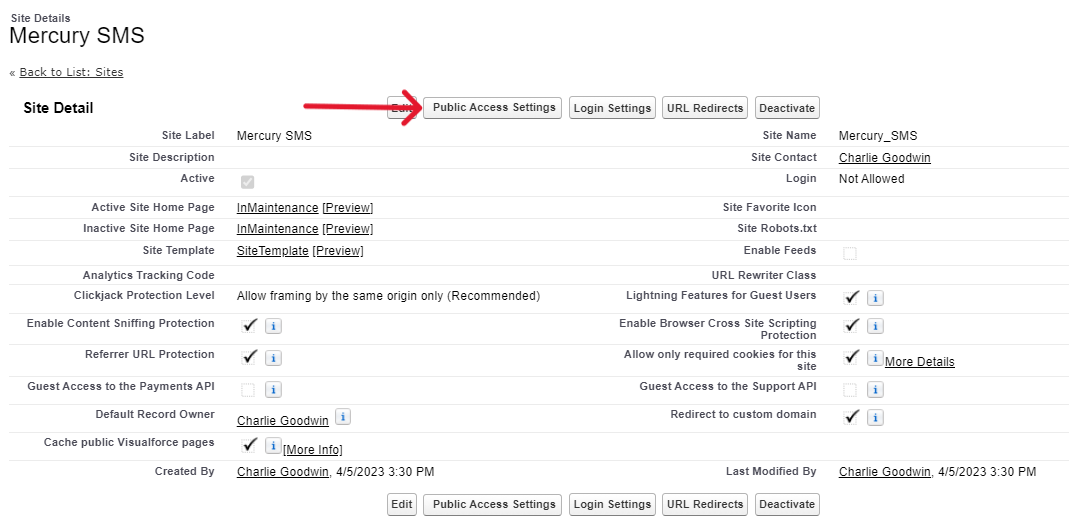Click Lightning Features for Guest Users checkmark
This screenshot has height=531, width=1069.
[x=851, y=297]
